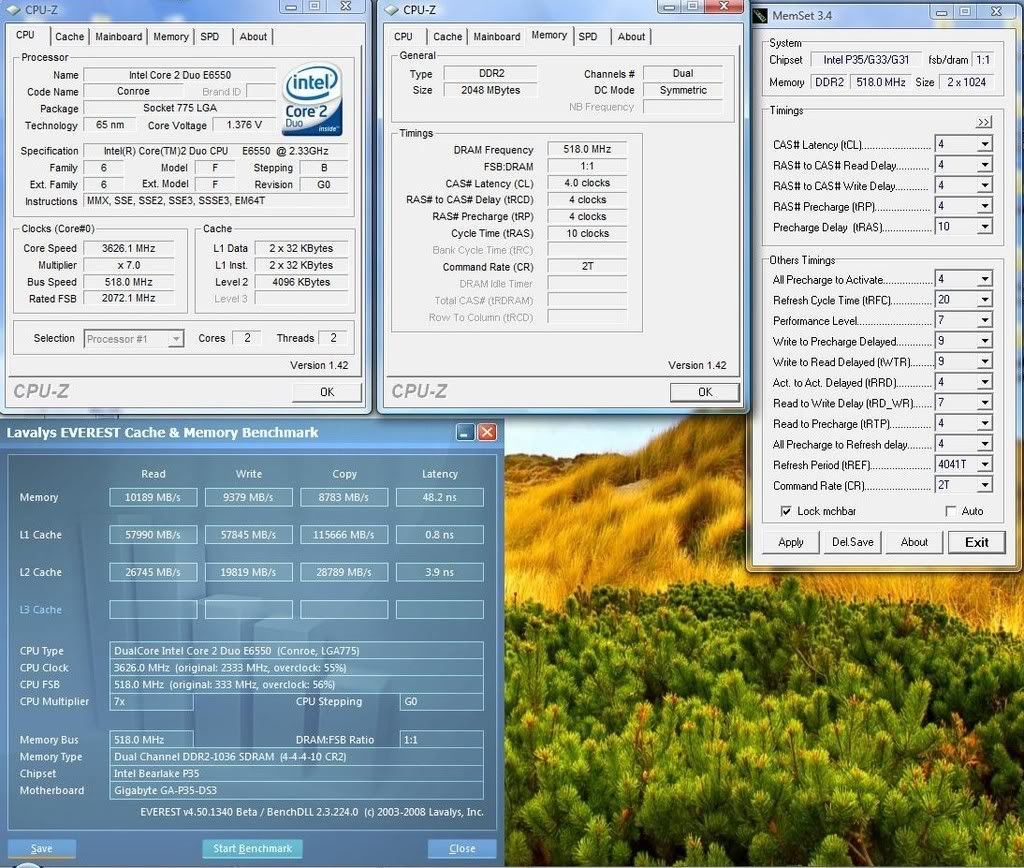The width and height of the screenshot is (1024, 868).
Task: Click the Memory Read 10189 MB/s result field
Action: (153, 497)
